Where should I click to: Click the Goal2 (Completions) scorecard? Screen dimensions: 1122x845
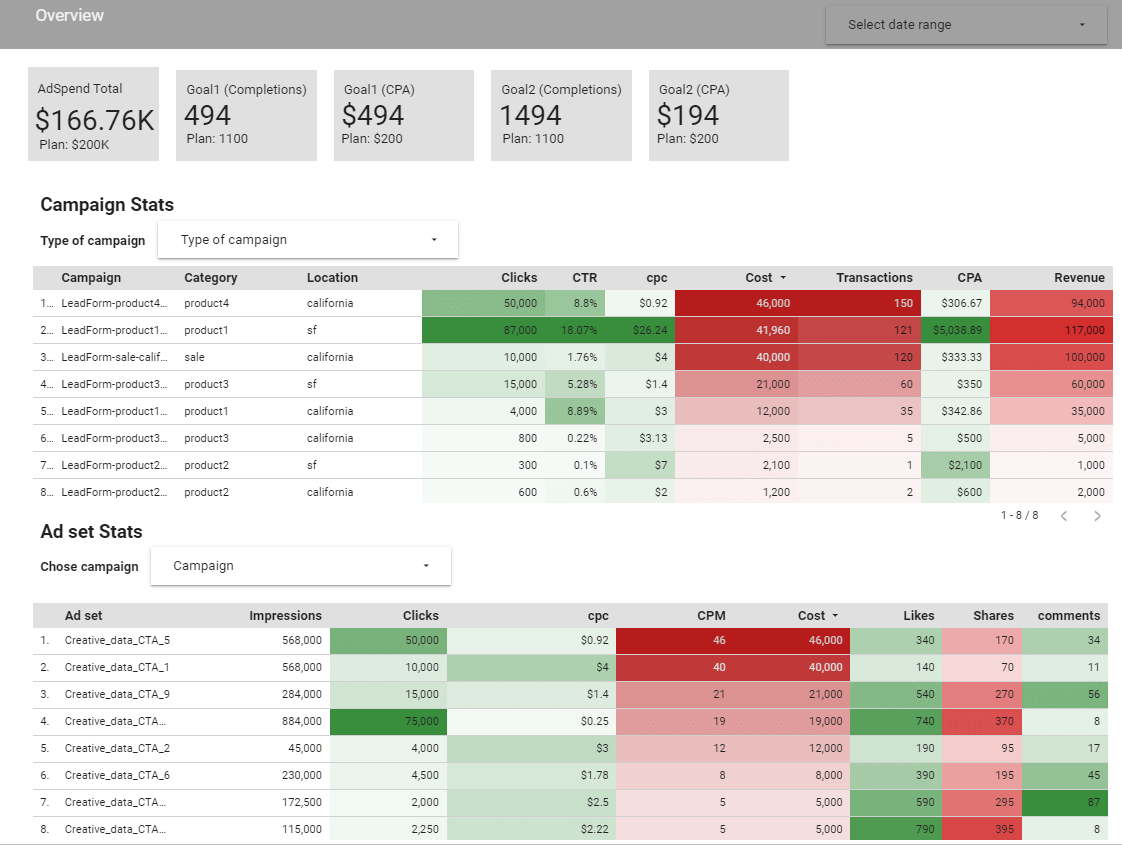pyautogui.click(x=561, y=115)
